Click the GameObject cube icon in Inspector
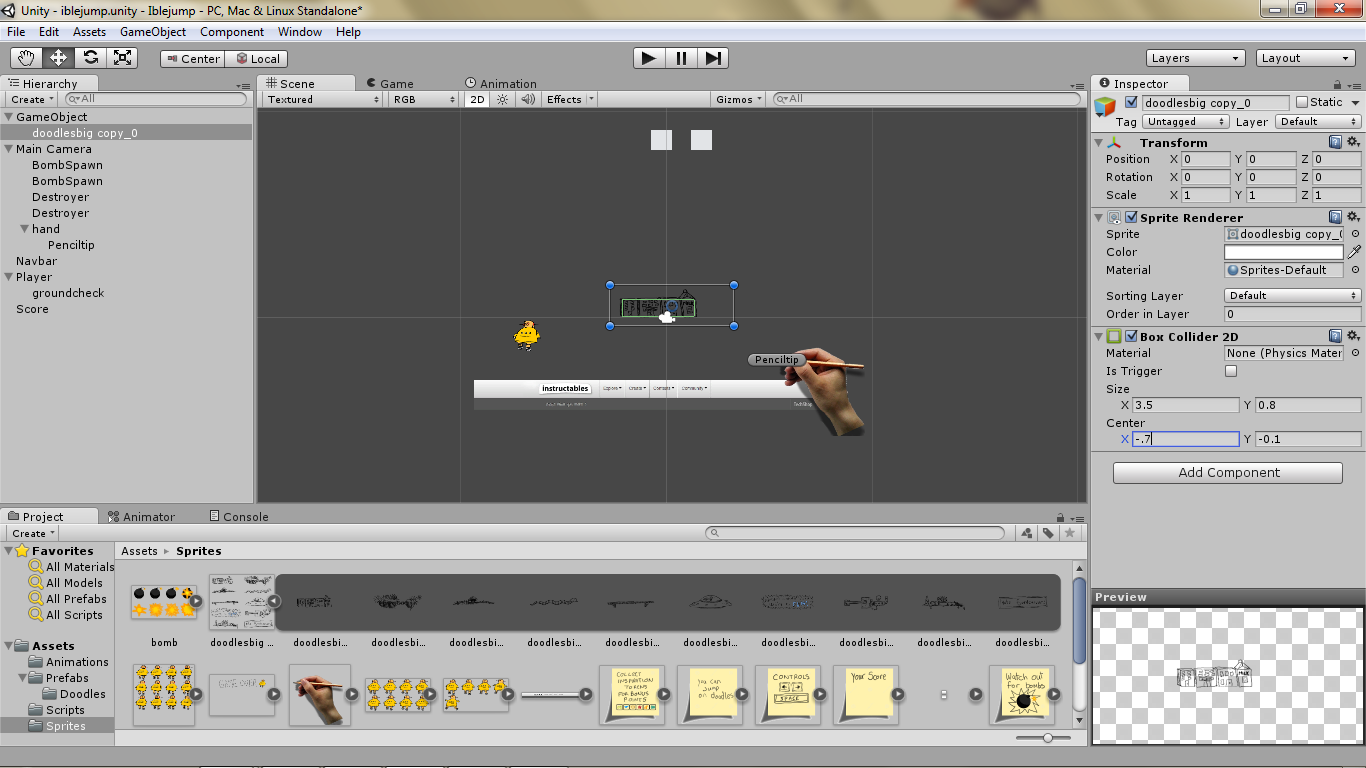 [1105, 107]
